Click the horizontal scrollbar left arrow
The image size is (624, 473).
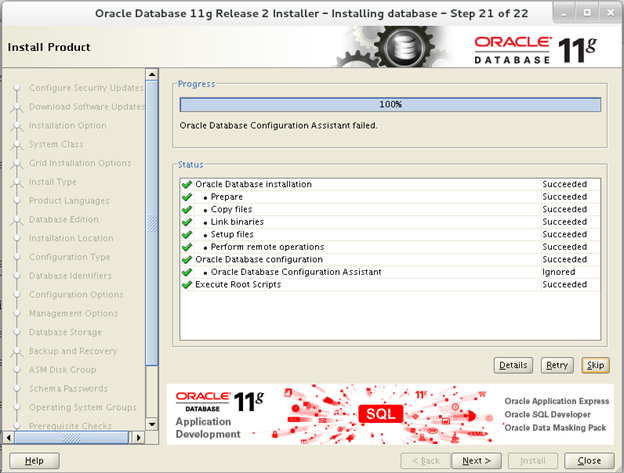(8, 438)
